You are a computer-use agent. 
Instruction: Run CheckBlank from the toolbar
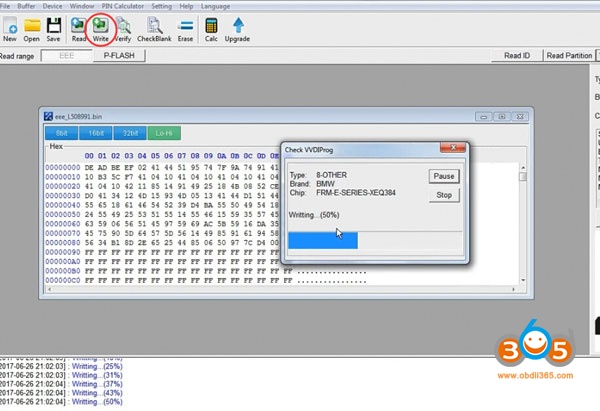(154, 29)
